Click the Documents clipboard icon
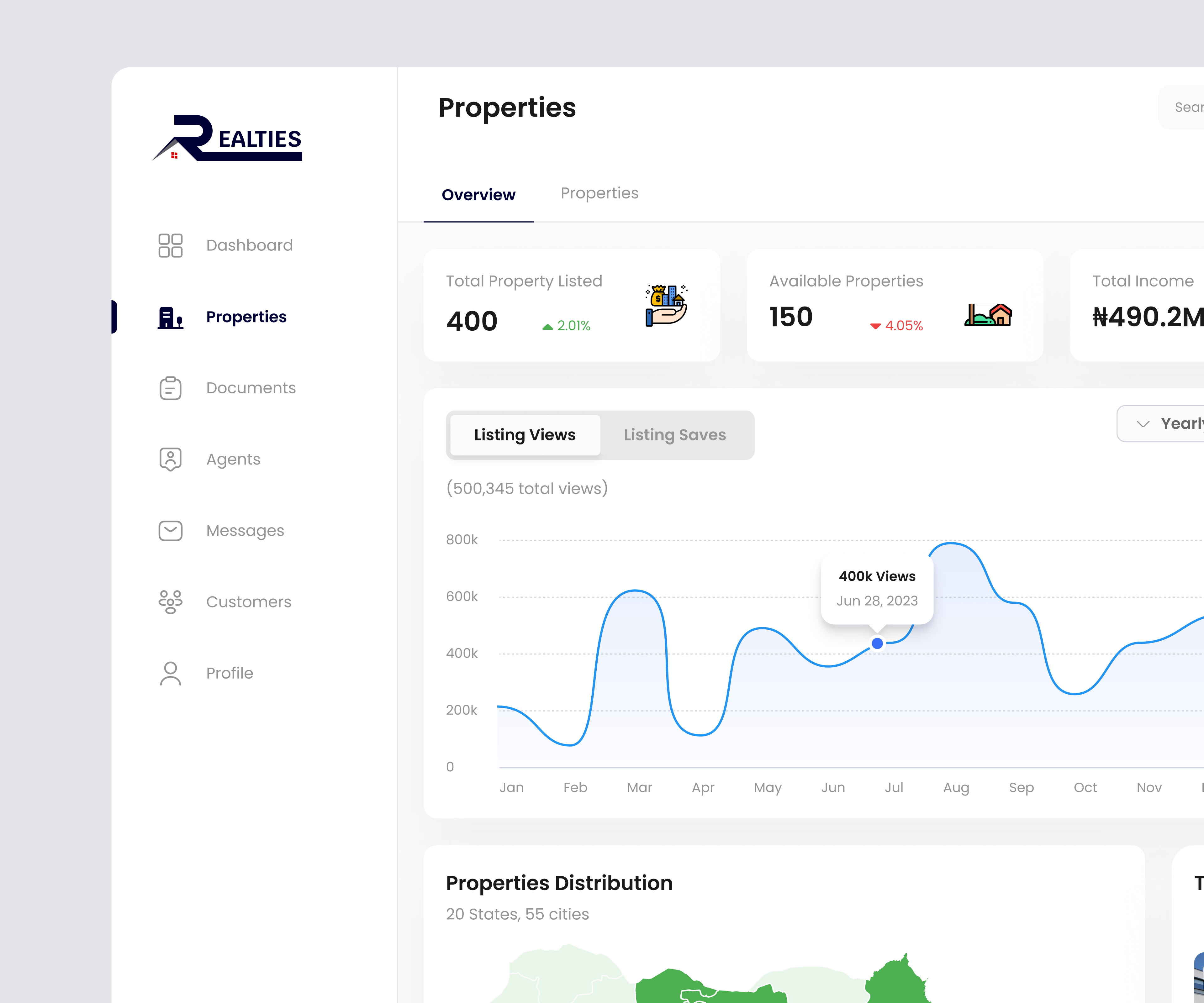 (170, 388)
